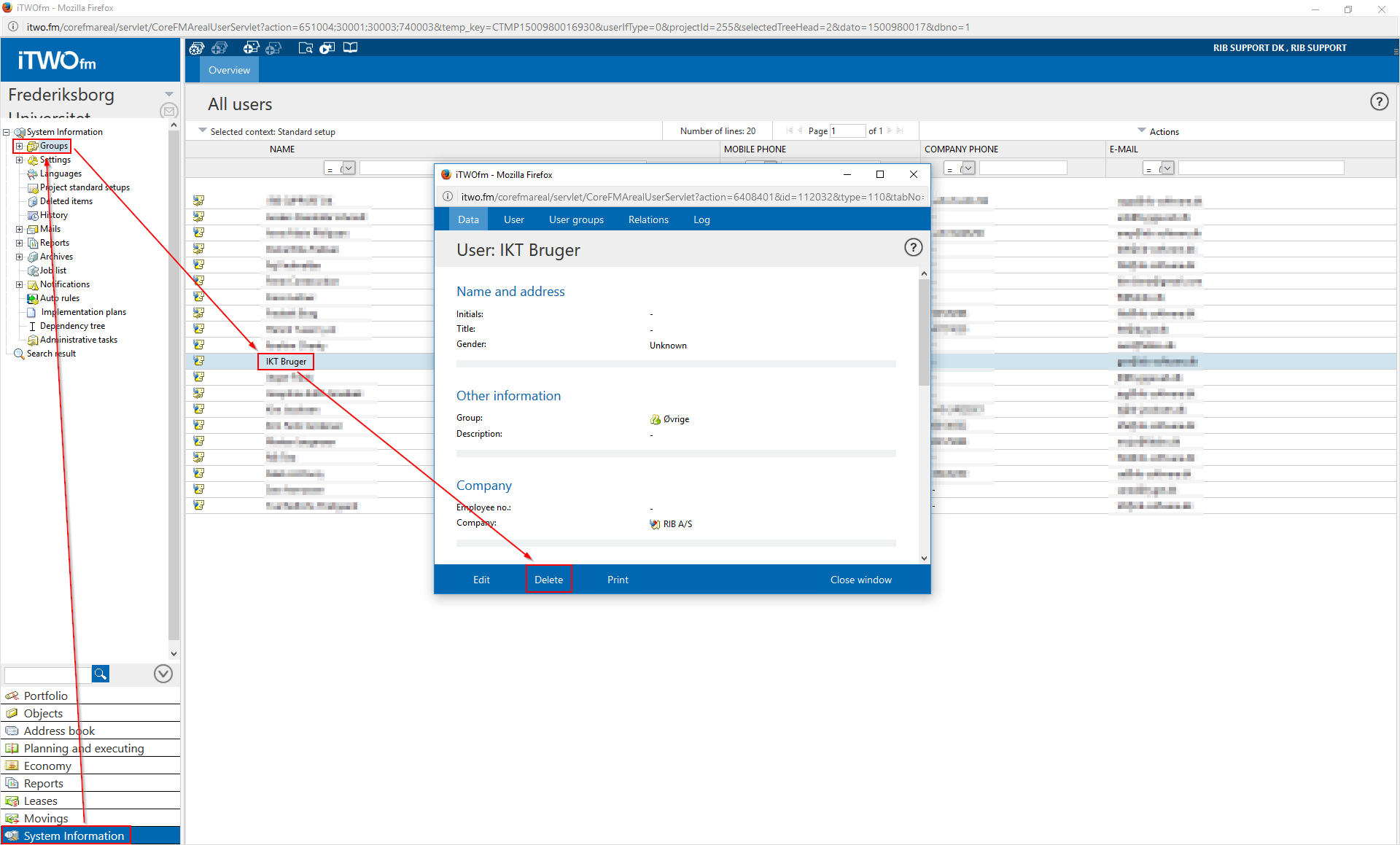Click the Delete button in popup
This screenshot has height=845, width=1400.
point(548,580)
